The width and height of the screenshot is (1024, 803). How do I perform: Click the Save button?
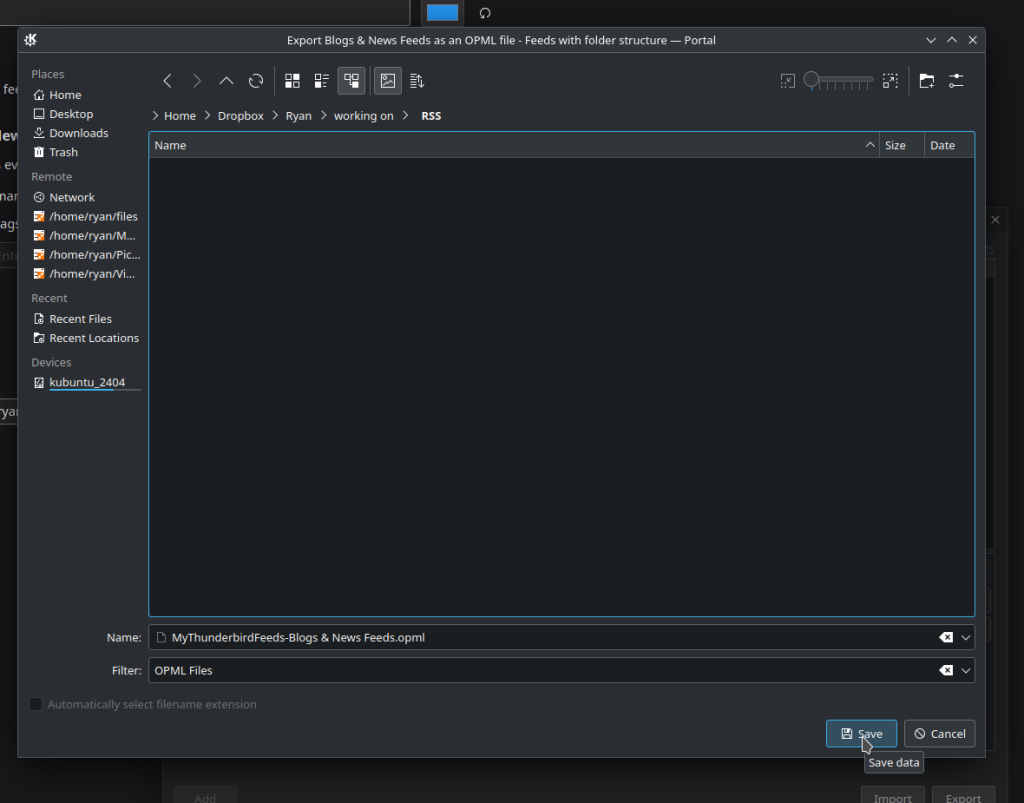click(861, 734)
